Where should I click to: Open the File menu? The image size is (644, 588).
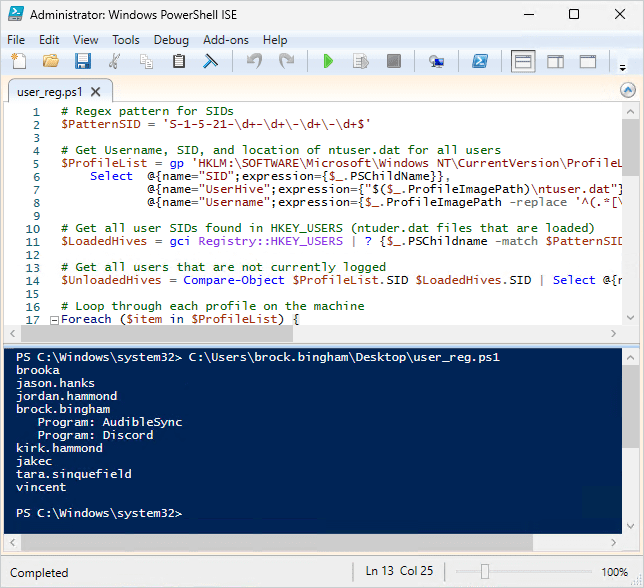[x=16, y=40]
